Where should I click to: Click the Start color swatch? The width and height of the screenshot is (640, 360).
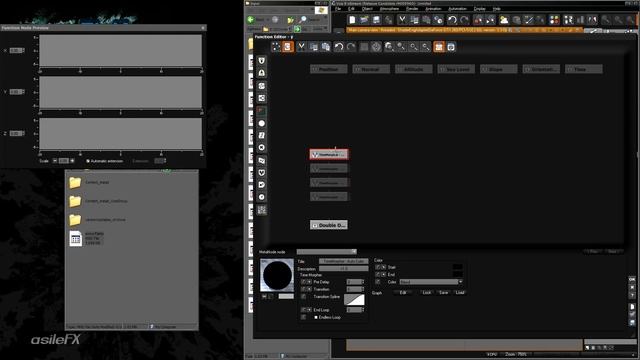point(458,267)
